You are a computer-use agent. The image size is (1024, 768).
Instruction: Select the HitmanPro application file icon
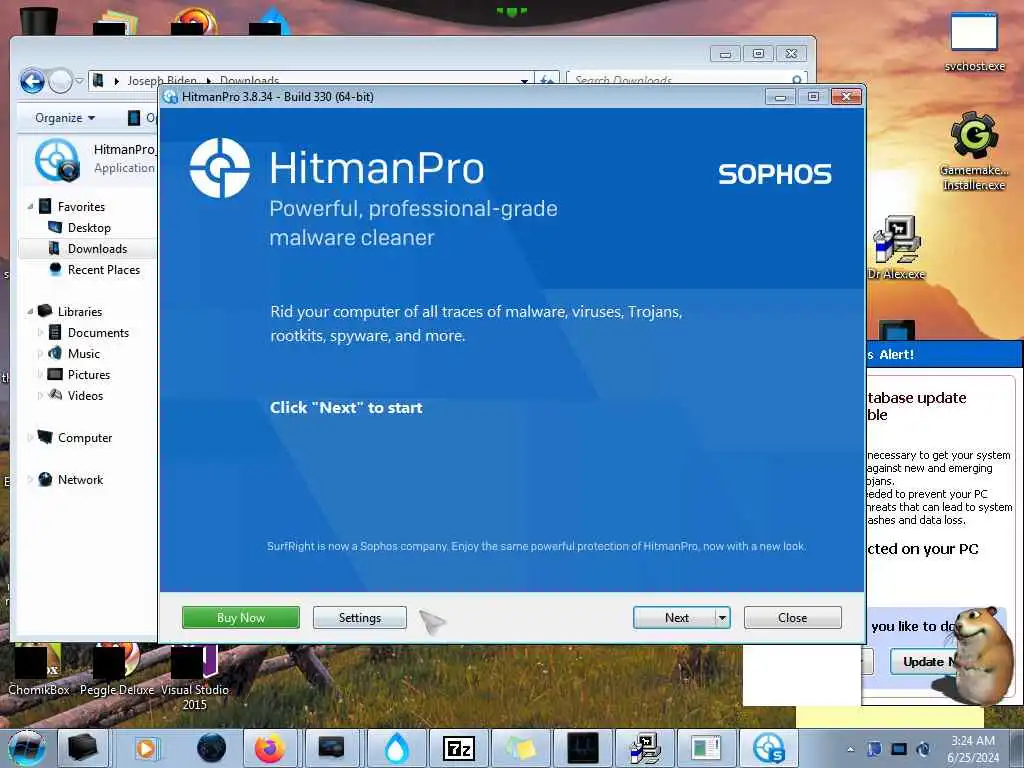(57, 160)
